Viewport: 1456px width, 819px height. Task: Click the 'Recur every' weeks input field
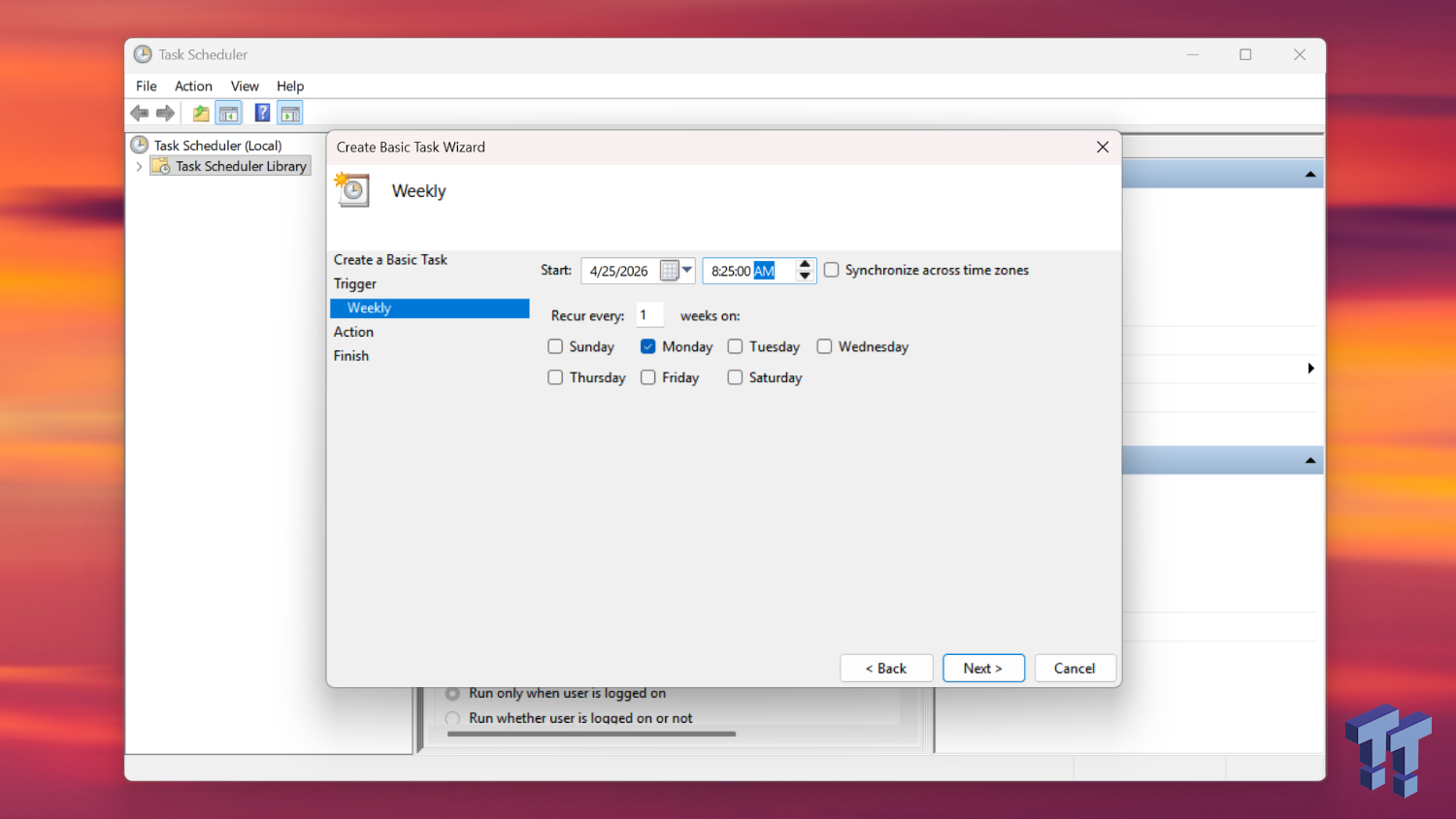pos(650,315)
